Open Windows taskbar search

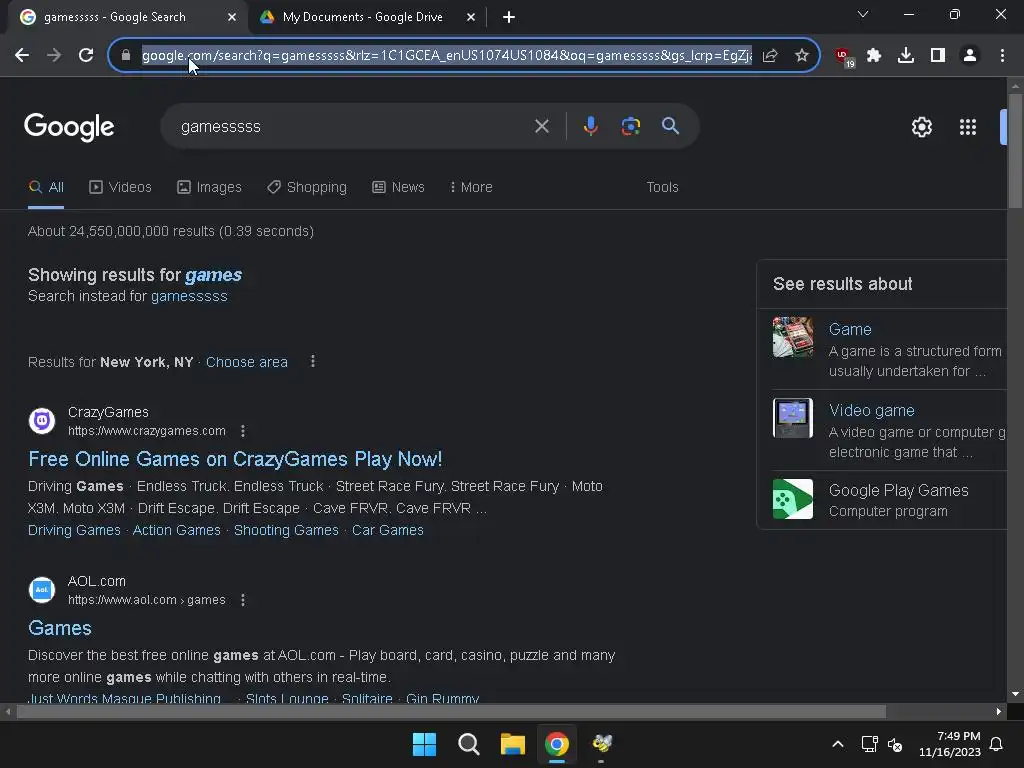point(469,744)
